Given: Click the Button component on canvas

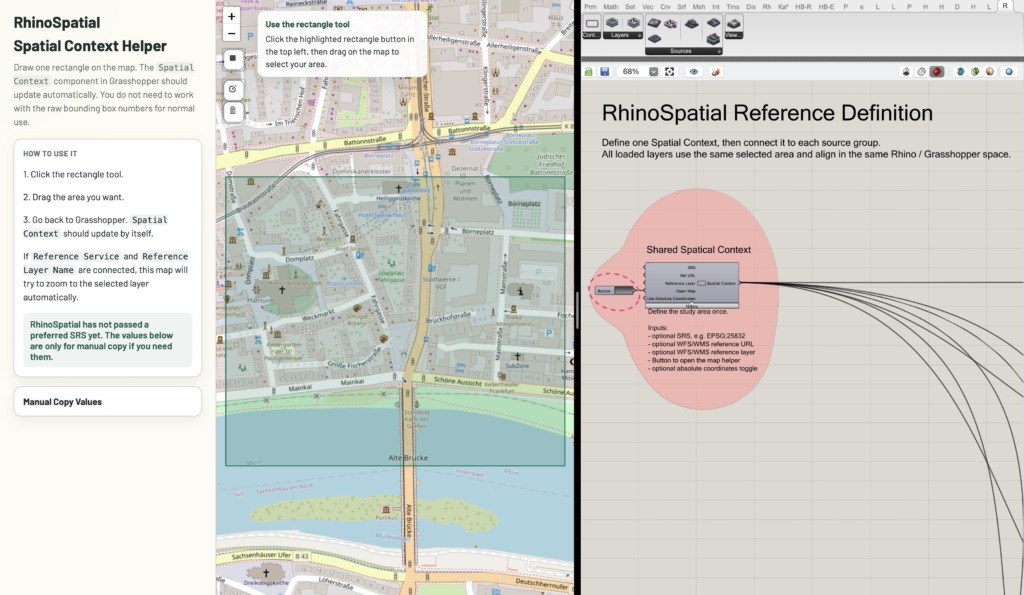Looking at the screenshot, I should coord(615,291).
